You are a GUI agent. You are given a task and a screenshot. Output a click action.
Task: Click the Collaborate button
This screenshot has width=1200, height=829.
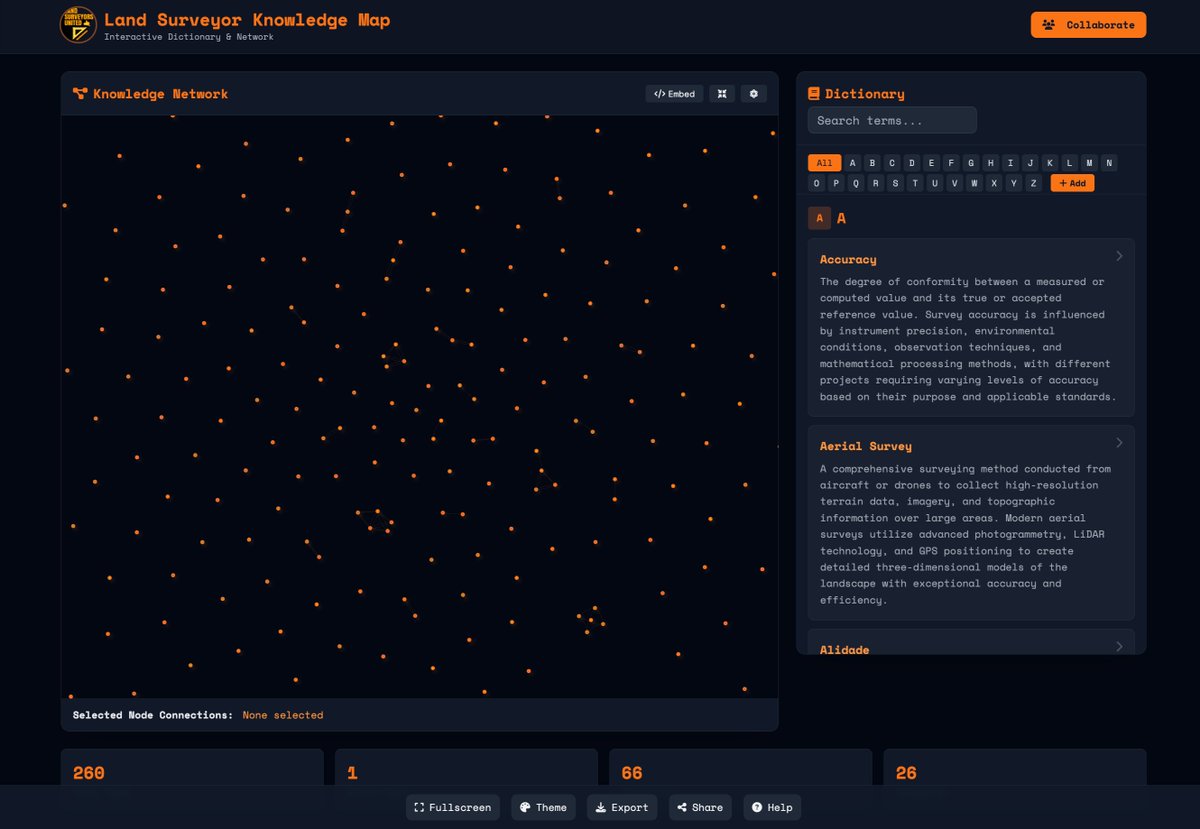pyautogui.click(x=1088, y=24)
